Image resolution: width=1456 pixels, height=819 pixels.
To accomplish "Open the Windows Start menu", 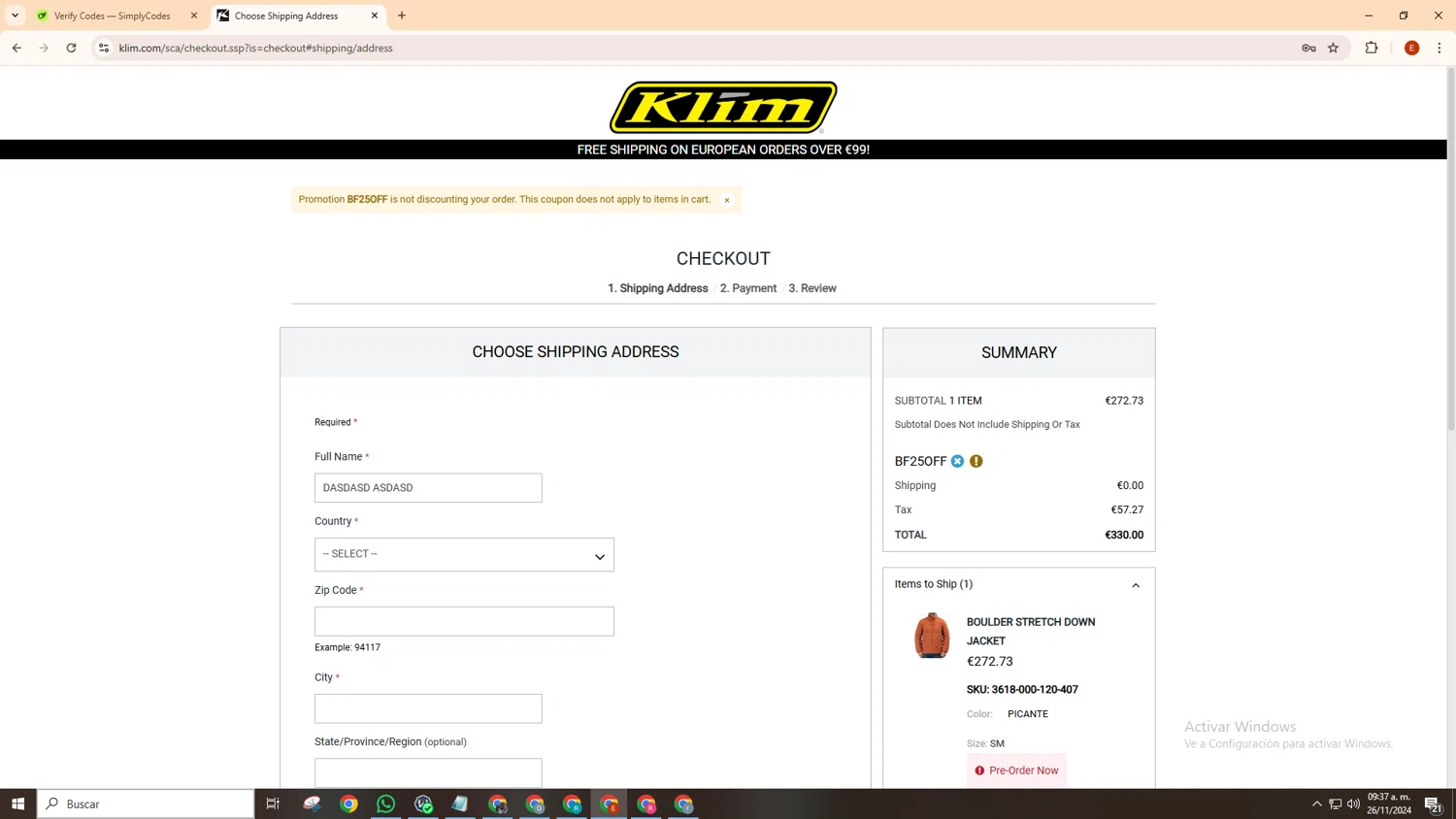I will [17, 803].
